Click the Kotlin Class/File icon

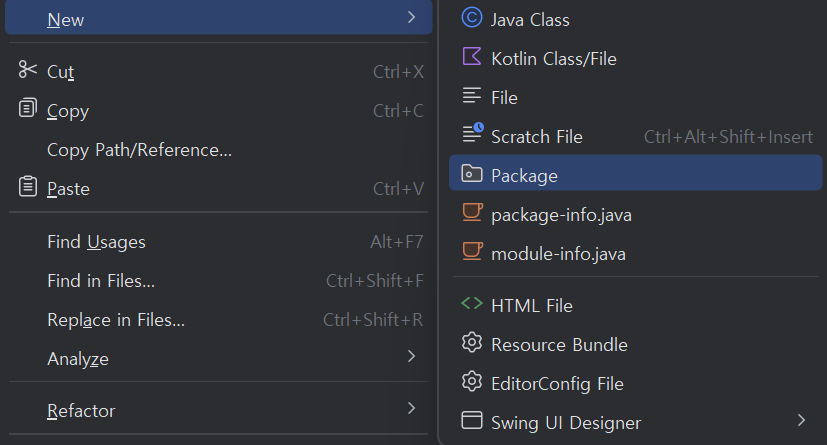[472, 56]
